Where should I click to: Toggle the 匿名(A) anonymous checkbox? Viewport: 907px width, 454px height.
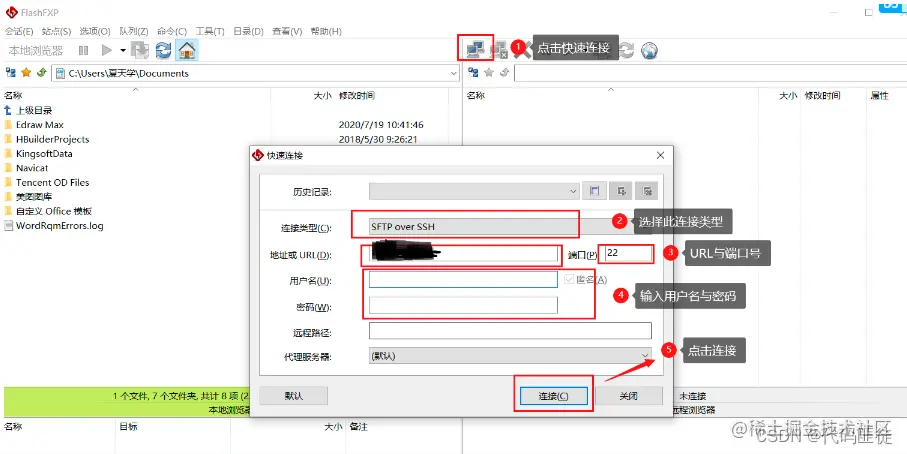point(569,280)
